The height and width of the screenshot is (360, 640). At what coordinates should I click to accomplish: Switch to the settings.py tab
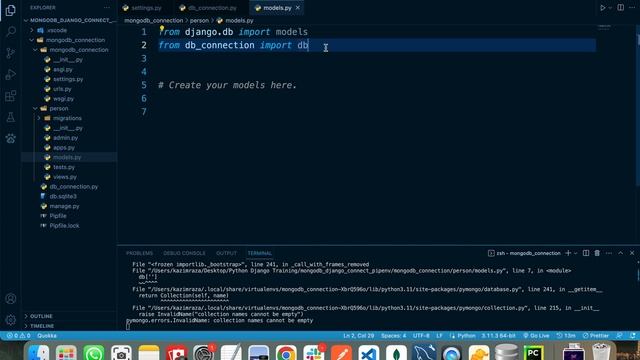(x=142, y=8)
